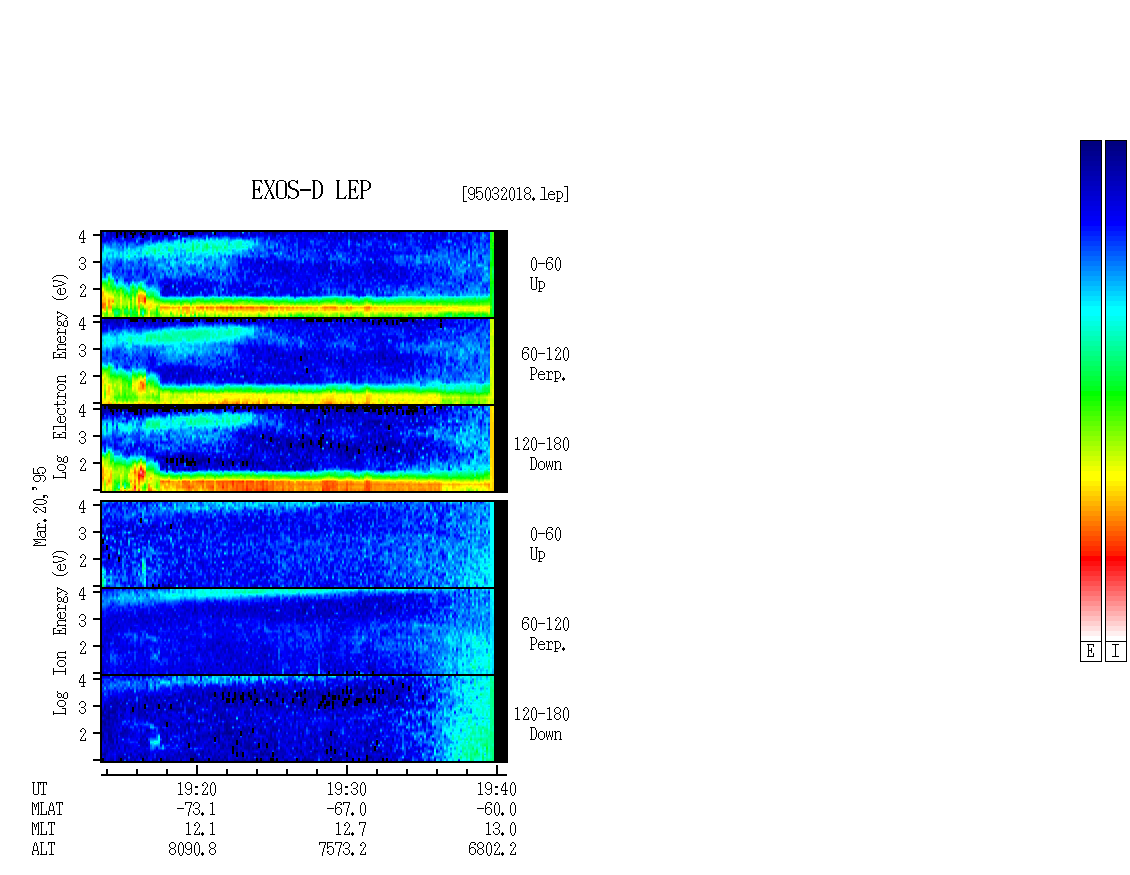Click the 19:30 UT time label
Viewport: 1130px width, 875px height.
(347, 789)
